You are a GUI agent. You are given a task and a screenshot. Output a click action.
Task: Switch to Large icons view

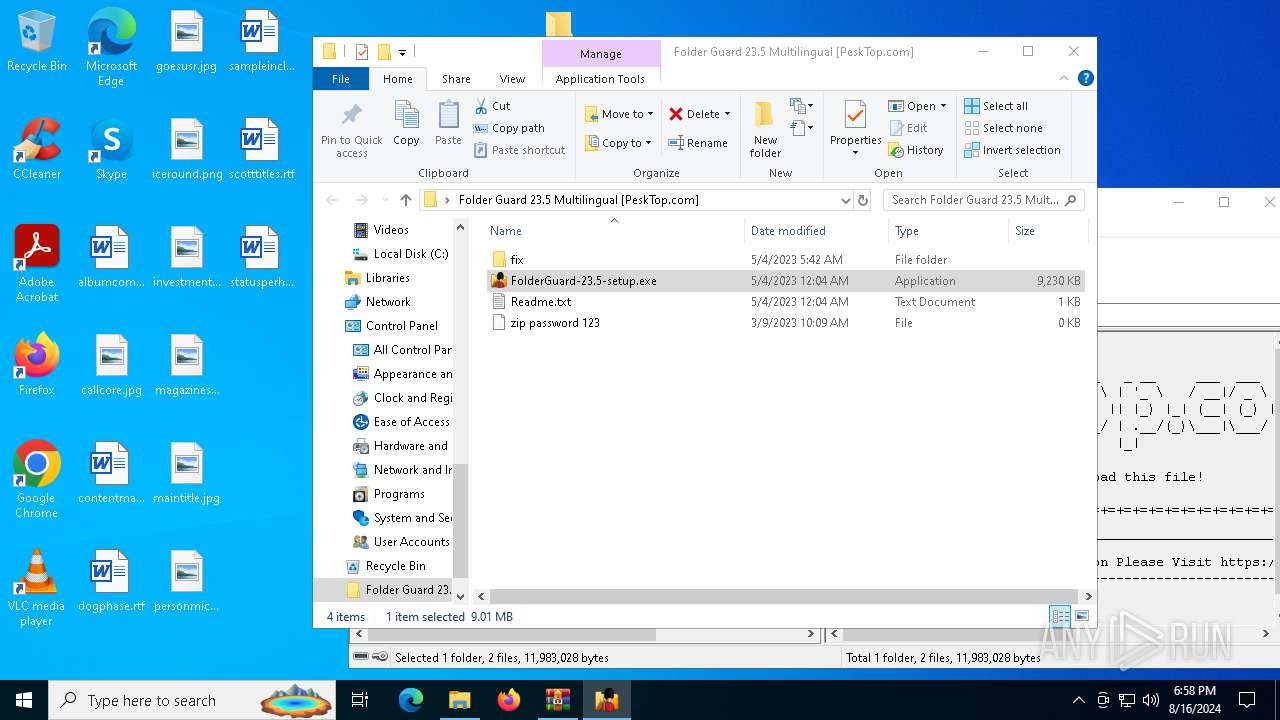pyautogui.click(x=1081, y=616)
